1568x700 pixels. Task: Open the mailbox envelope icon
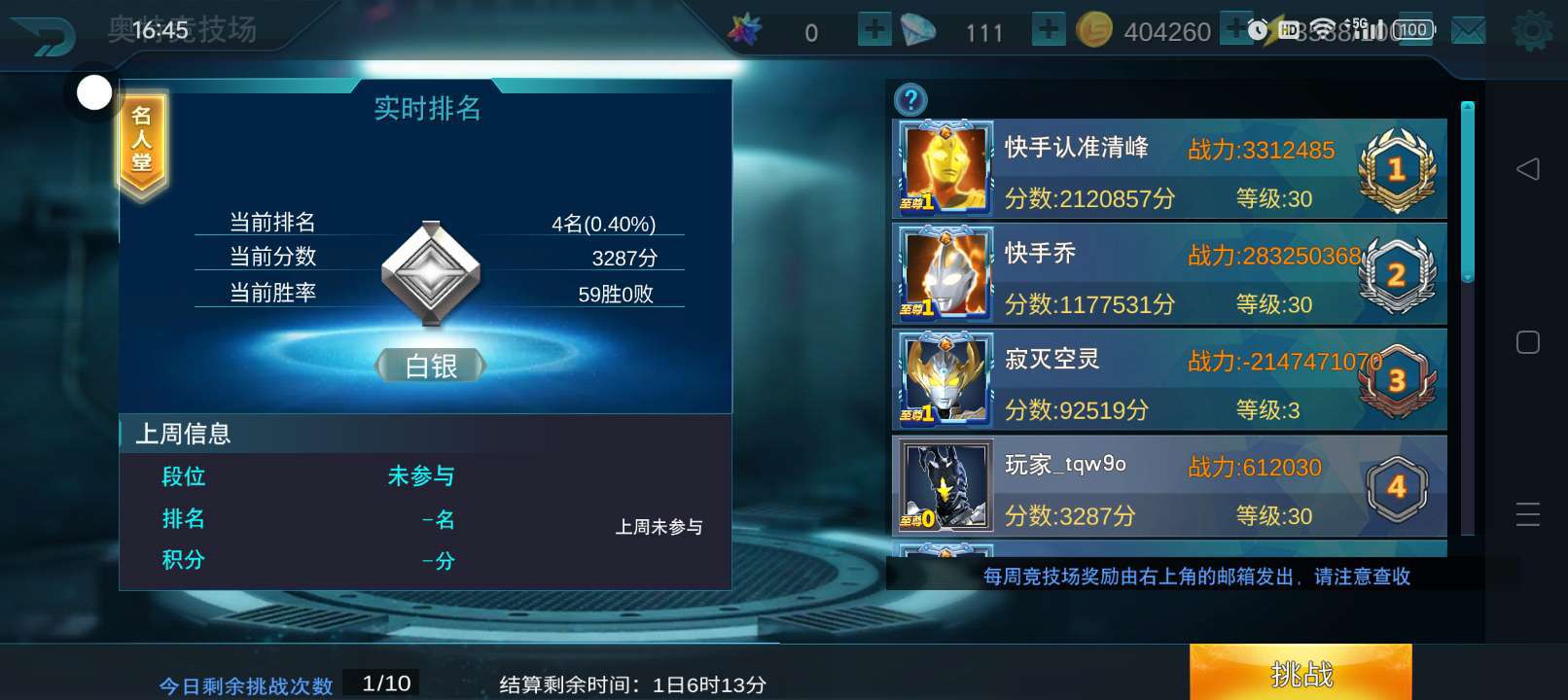(x=1469, y=31)
